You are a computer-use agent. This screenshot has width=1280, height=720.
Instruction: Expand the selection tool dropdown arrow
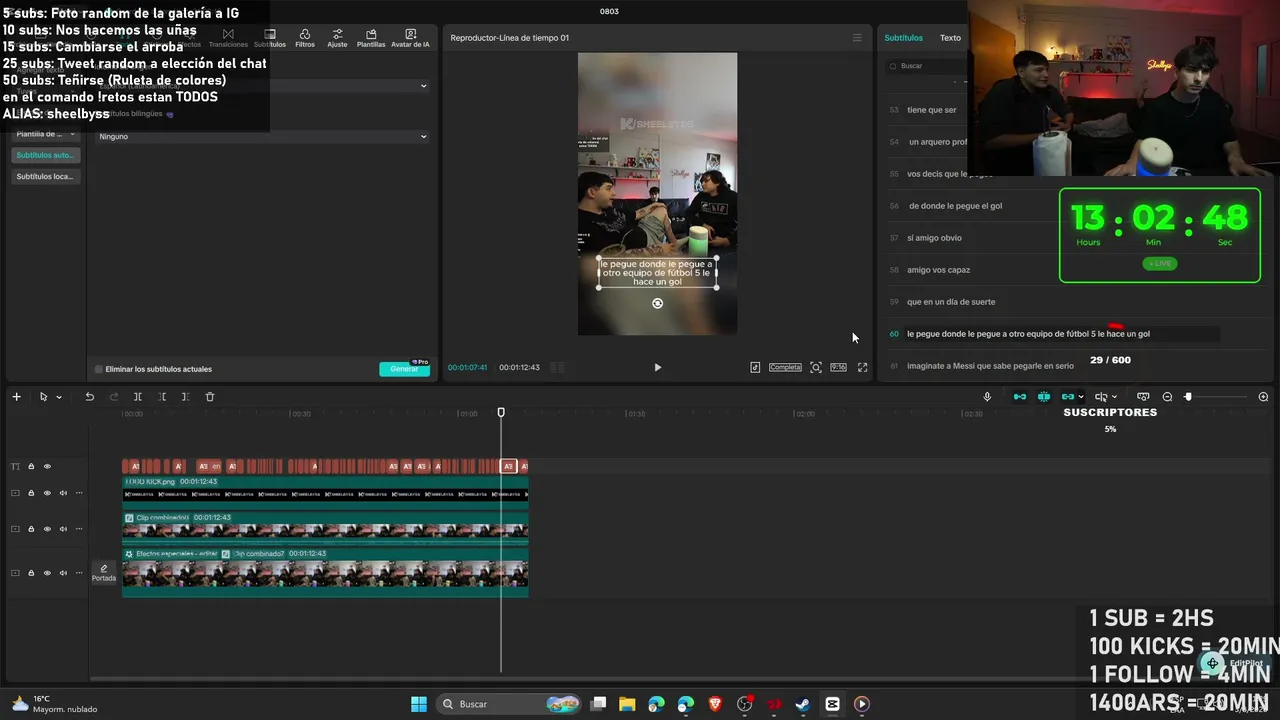point(59,397)
